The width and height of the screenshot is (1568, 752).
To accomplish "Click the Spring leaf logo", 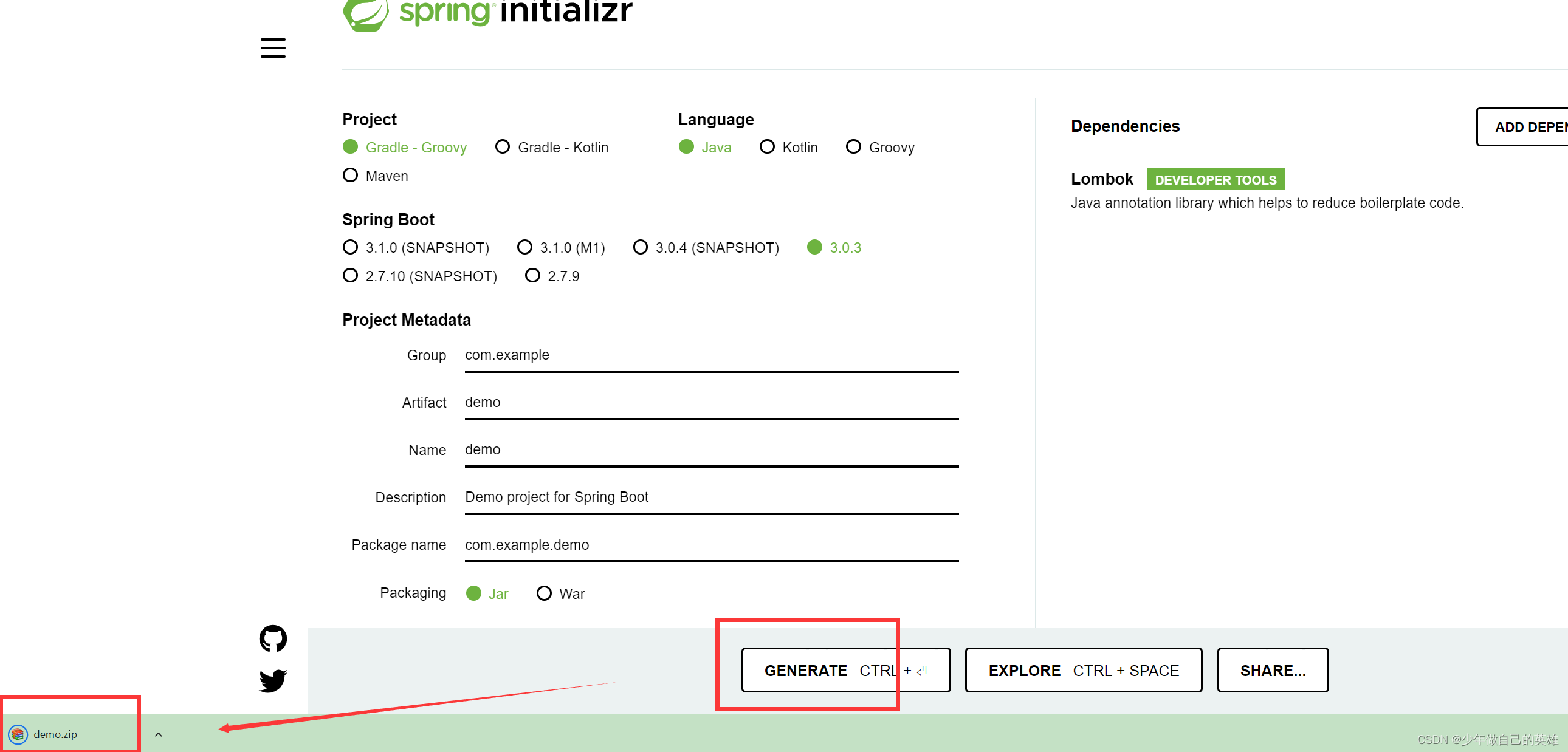I will click(365, 12).
